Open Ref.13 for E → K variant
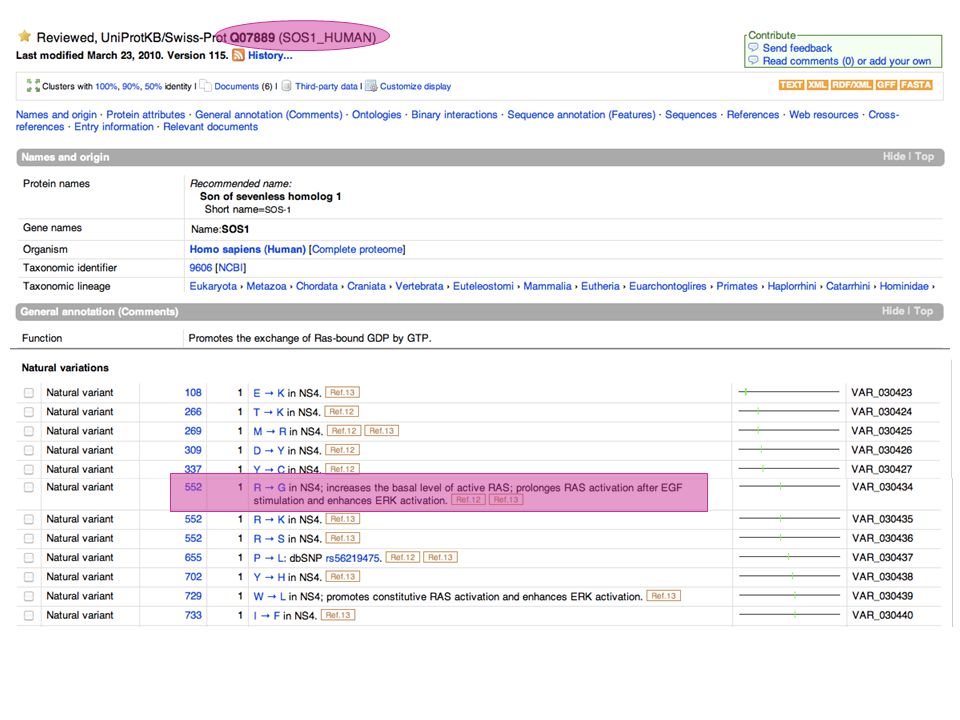The image size is (960, 720). (342, 392)
